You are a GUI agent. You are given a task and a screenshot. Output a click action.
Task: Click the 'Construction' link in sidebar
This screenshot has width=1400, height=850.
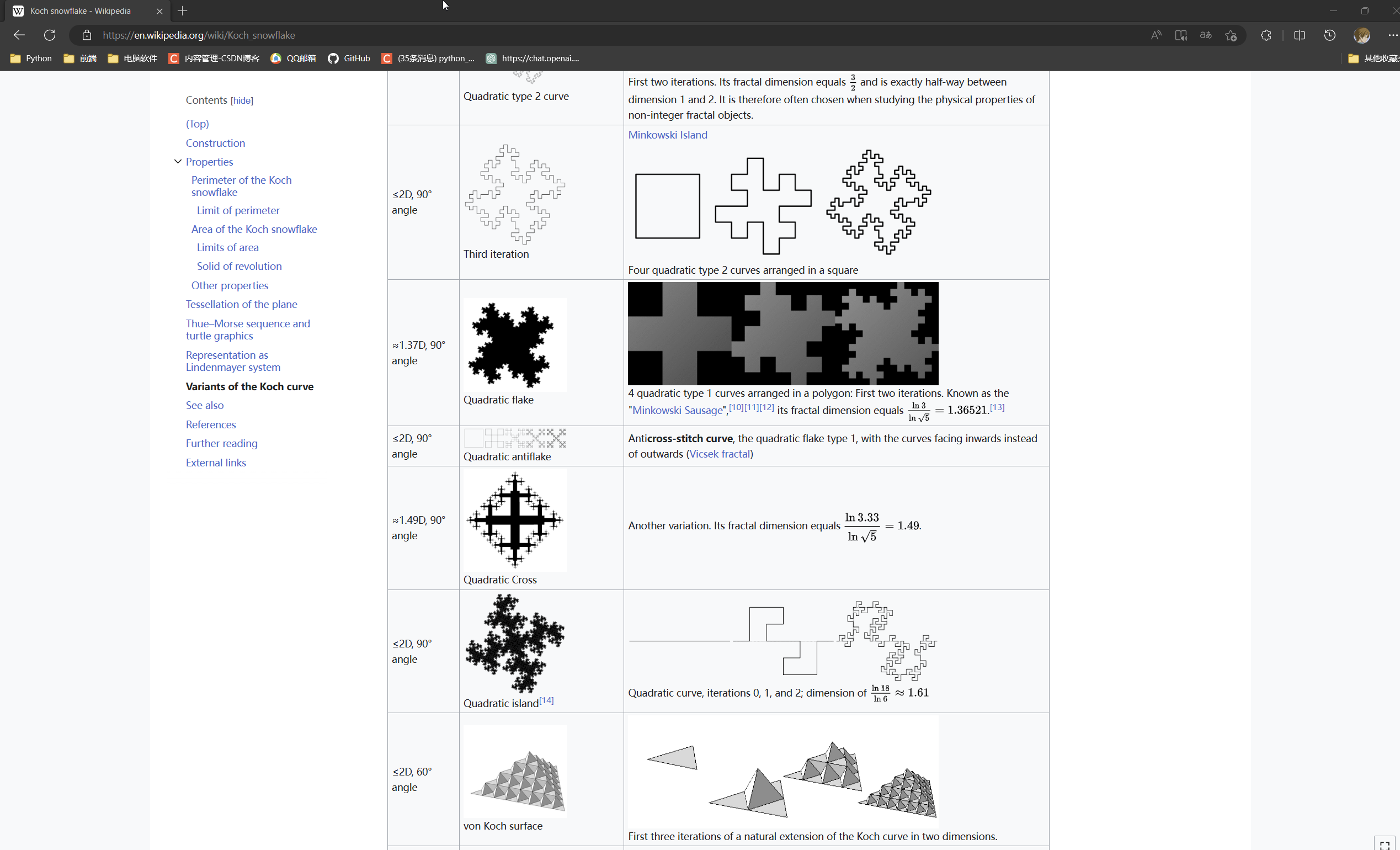[216, 143]
